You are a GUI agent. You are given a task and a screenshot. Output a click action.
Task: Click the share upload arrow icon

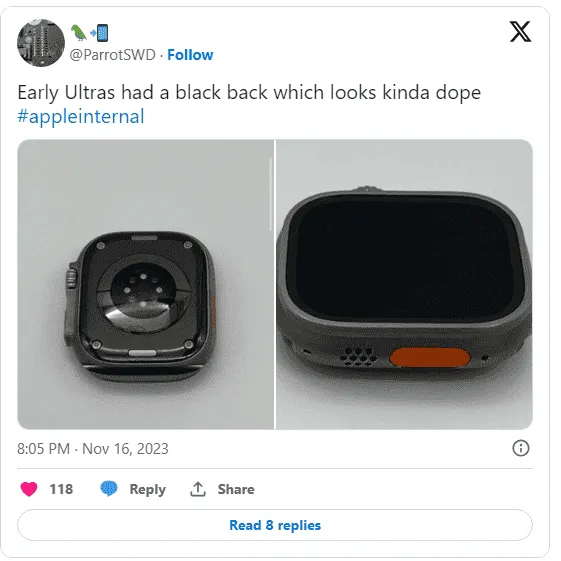pos(198,489)
